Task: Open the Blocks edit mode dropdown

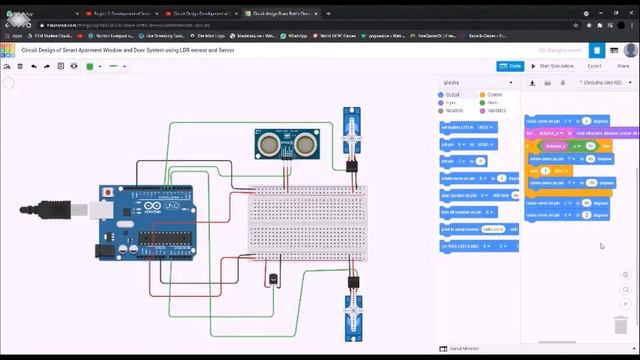Action: tap(478, 82)
